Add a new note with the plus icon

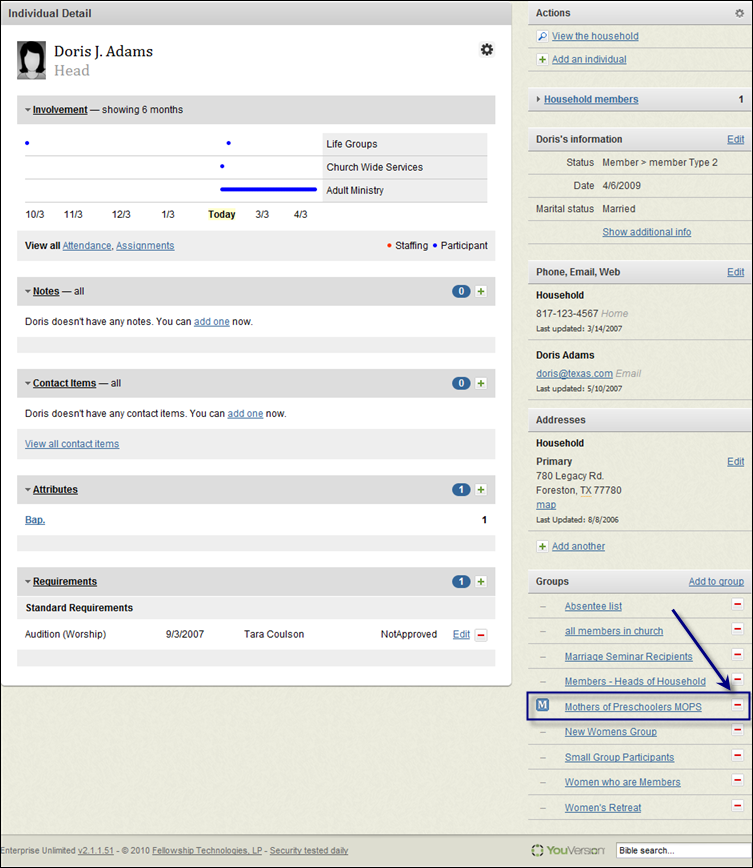click(x=481, y=291)
